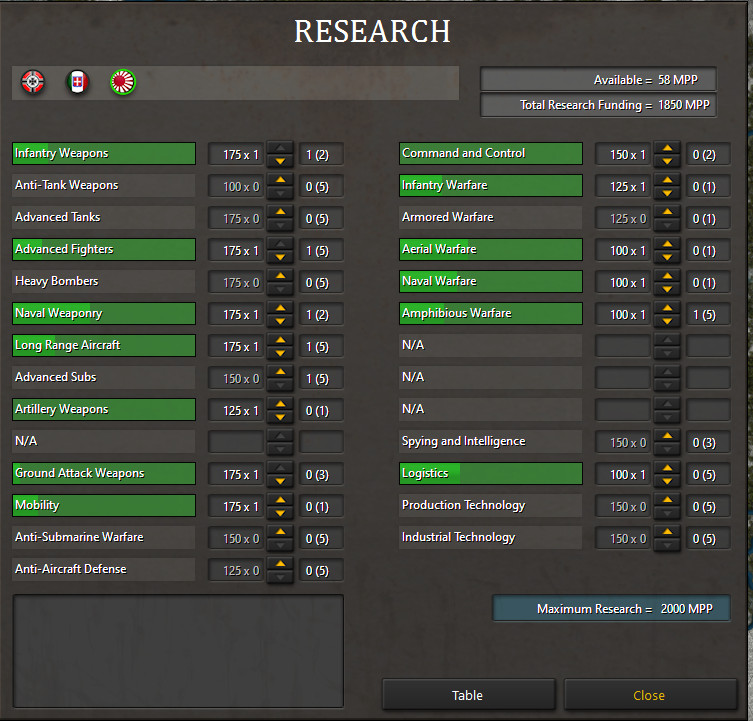The image size is (753, 721).
Task: Decrease Infantry Weapons research investment
Action: click(280, 161)
